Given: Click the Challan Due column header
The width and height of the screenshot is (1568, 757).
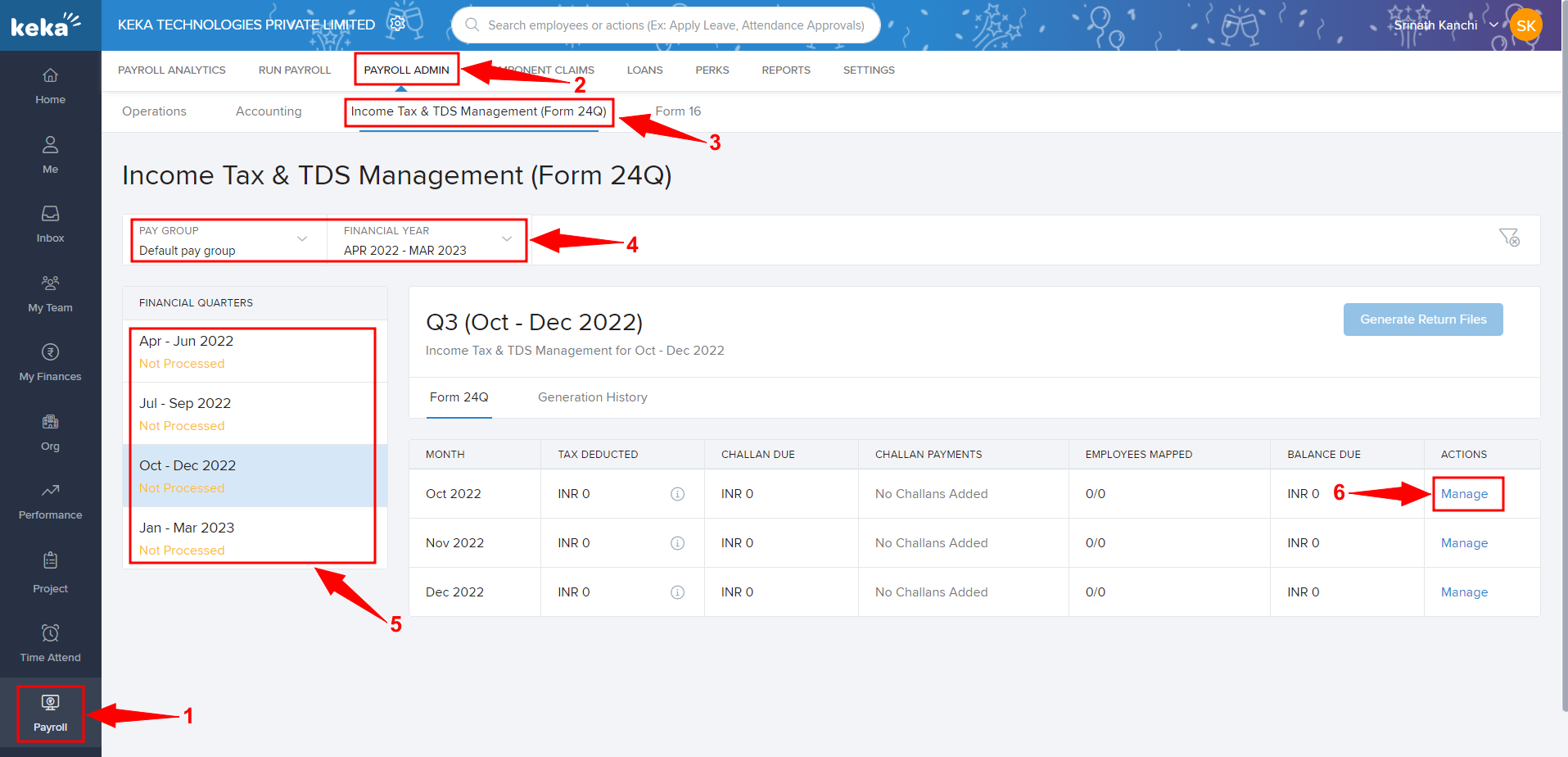Looking at the screenshot, I should point(758,455).
